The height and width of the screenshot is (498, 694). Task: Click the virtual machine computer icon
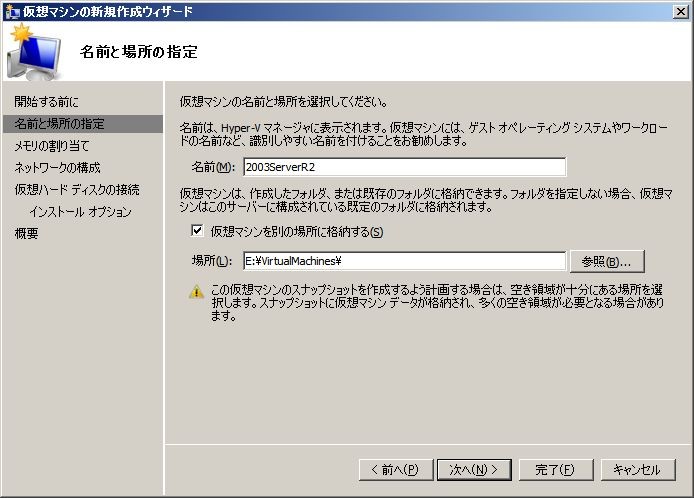tap(34, 52)
